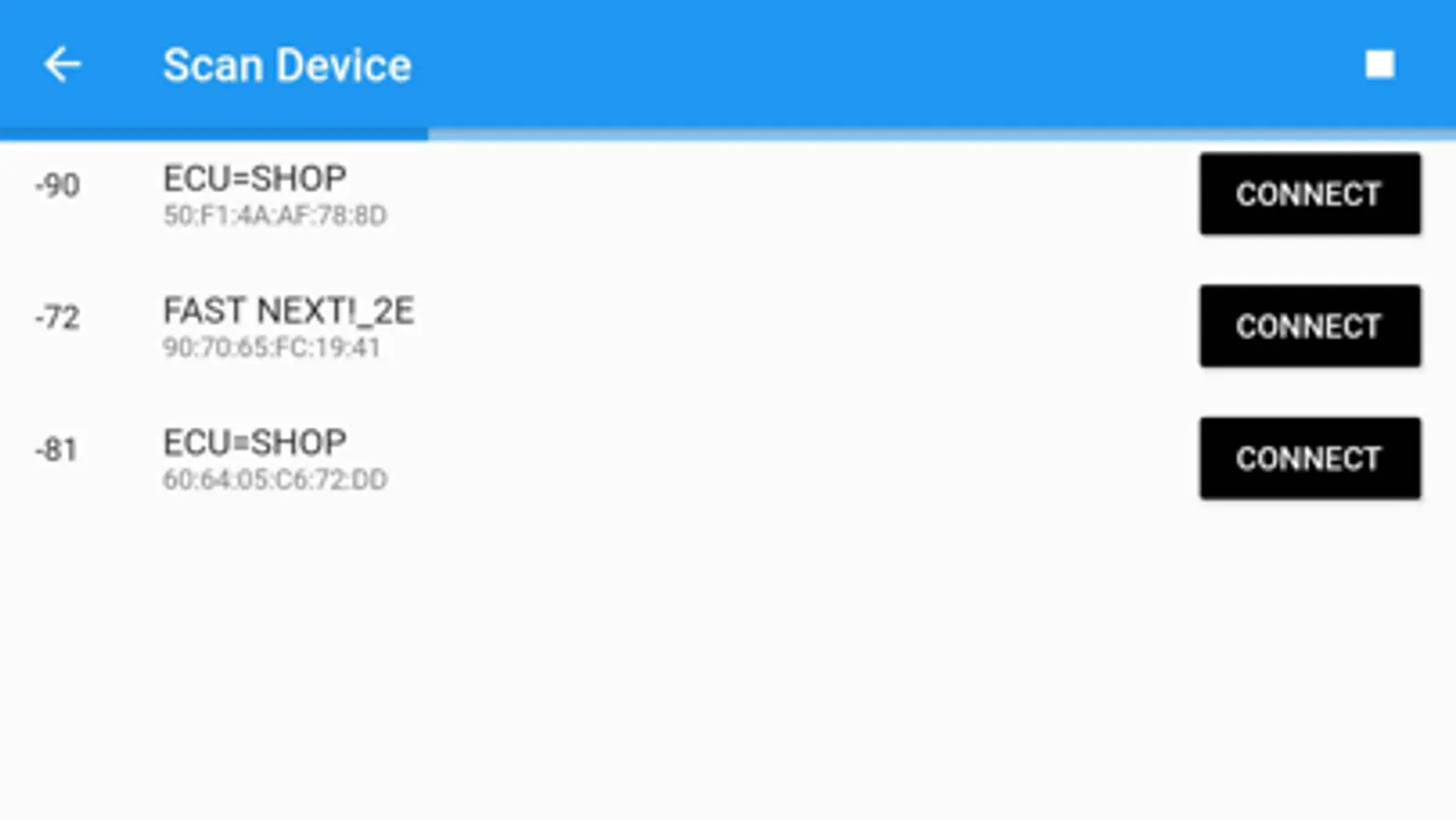
Task: Select the first ECU=SHOP device name
Action: pos(255,179)
